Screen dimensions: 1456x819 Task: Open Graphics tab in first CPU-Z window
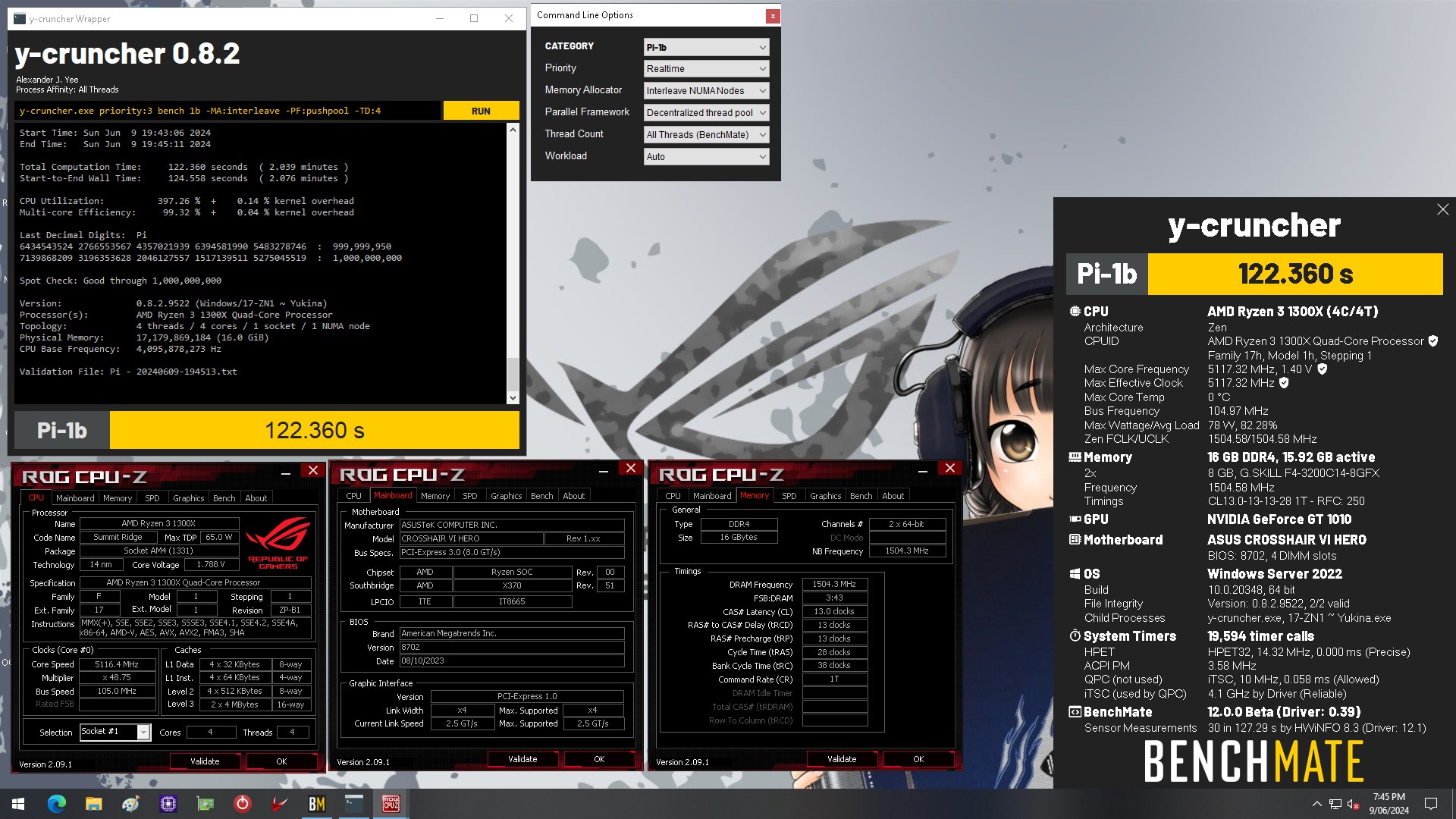tap(188, 498)
